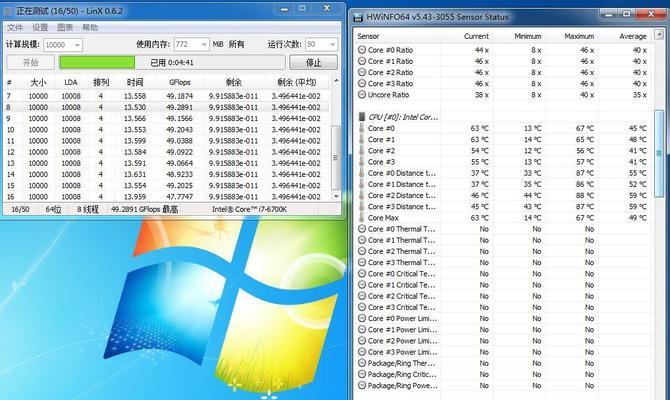Click the 时间 column header in LinX
This screenshot has height=400, width=670.
(x=134, y=82)
